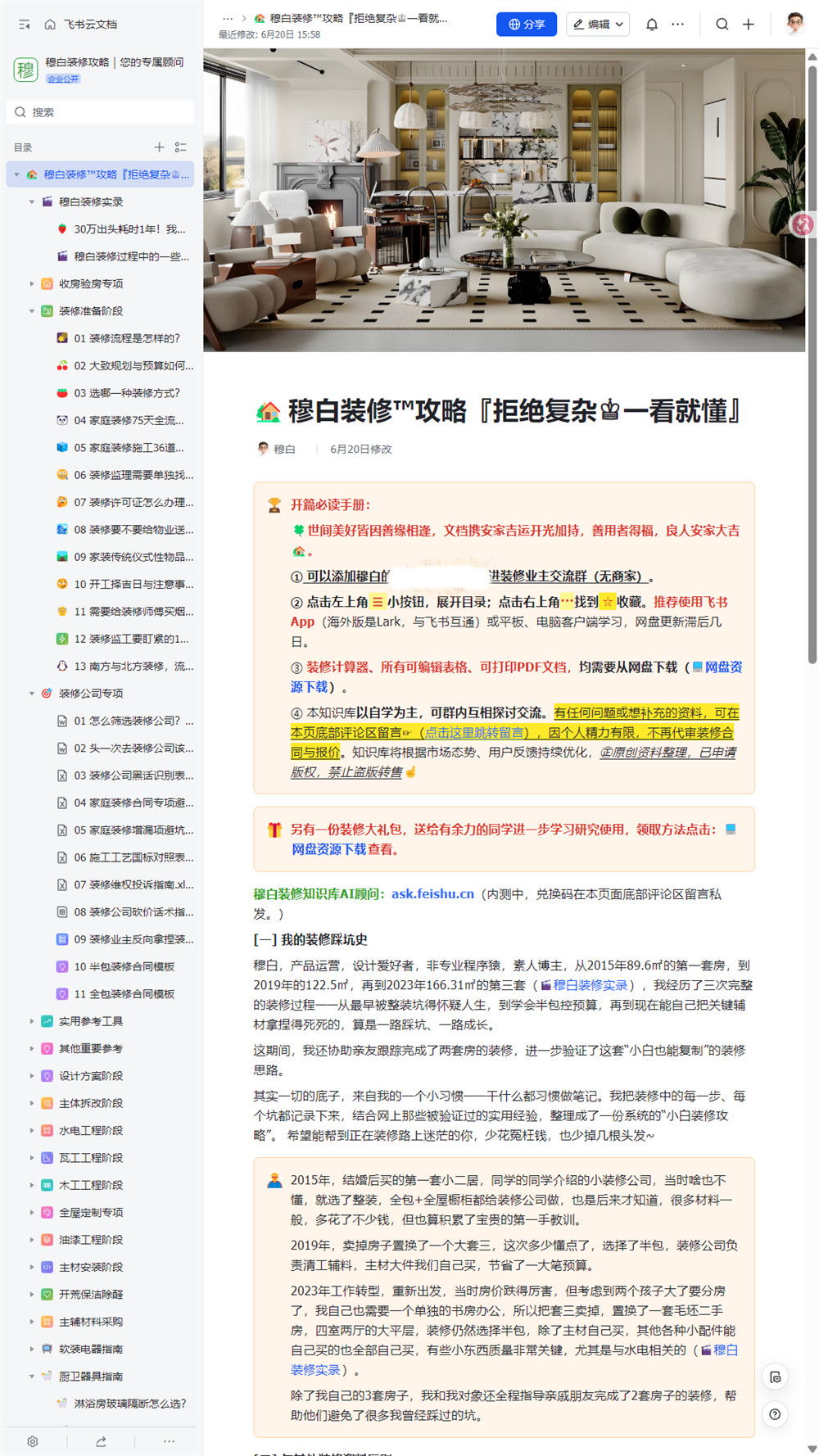Open the ask.feishu.cn link
This screenshot has width=819, height=1456.
pos(432,893)
